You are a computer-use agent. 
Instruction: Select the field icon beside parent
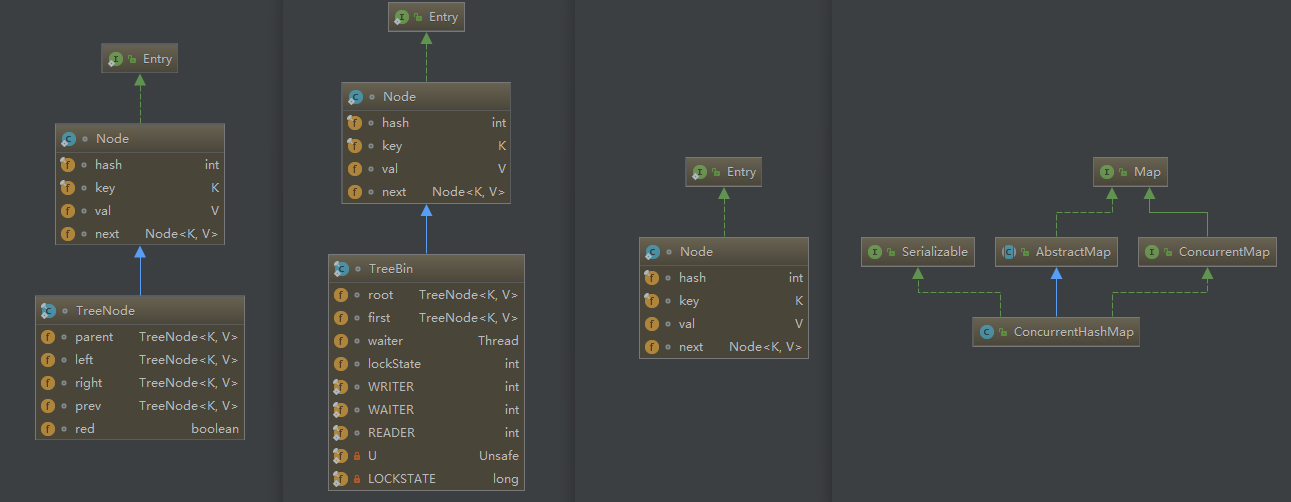tap(48, 337)
